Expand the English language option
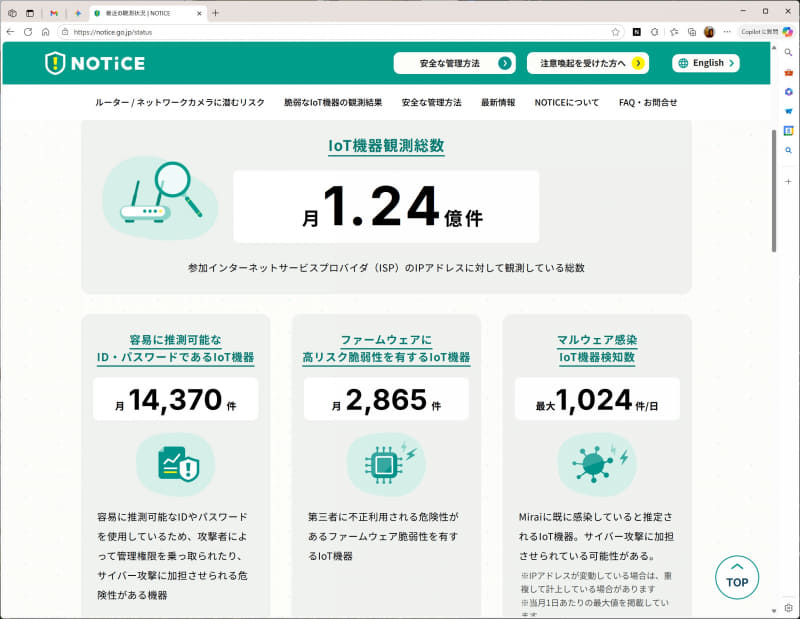The width and height of the screenshot is (800, 619). pos(705,63)
